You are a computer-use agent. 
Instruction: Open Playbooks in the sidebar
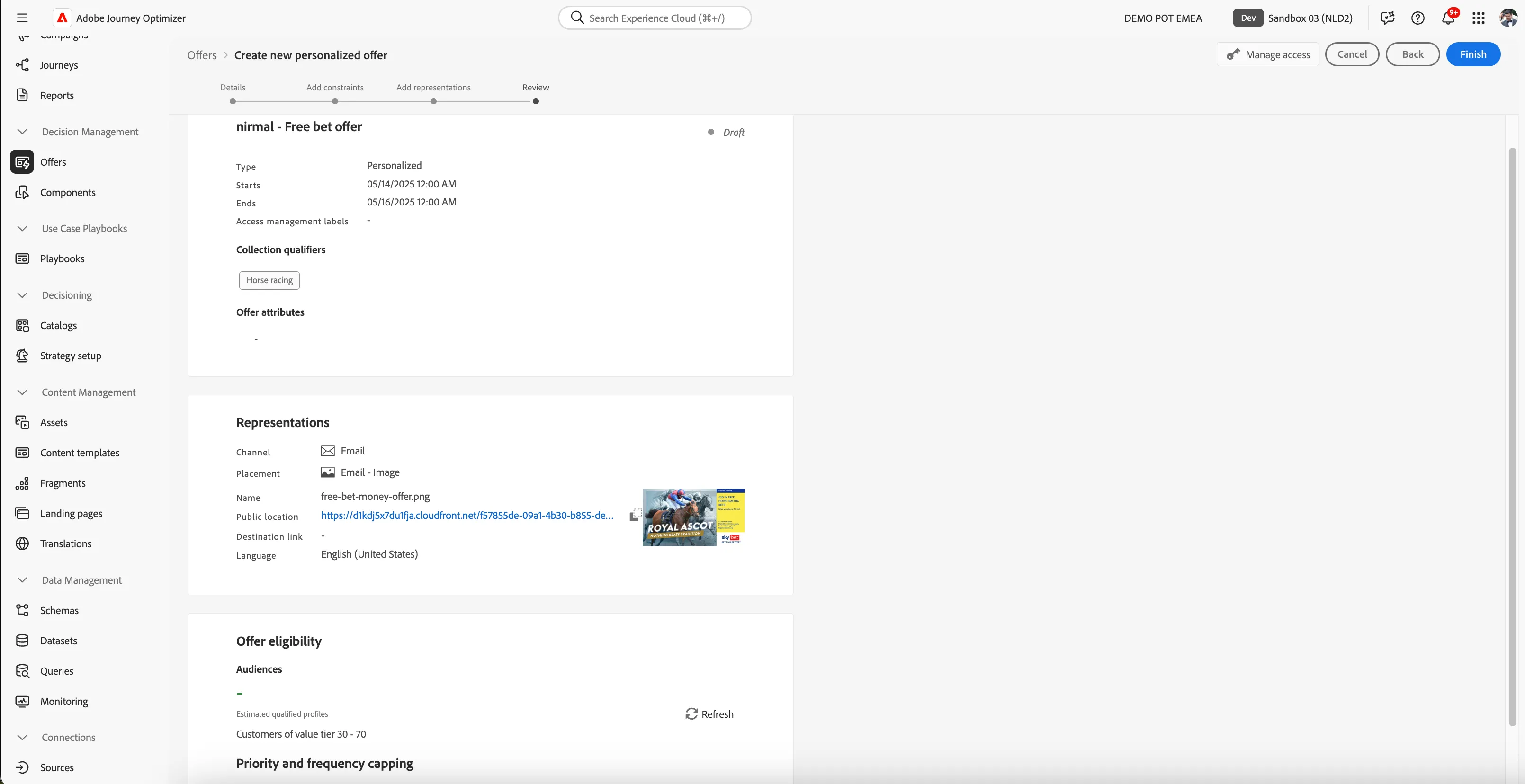click(x=62, y=258)
